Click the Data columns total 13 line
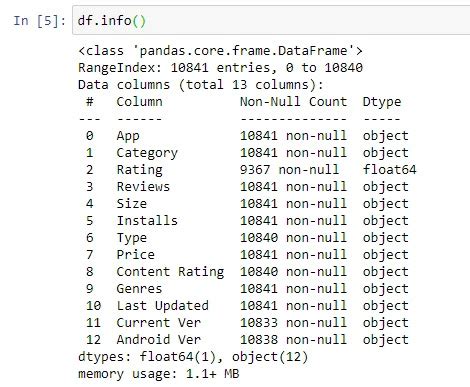This screenshot has width=470, height=387. click(x=201, y=85)
